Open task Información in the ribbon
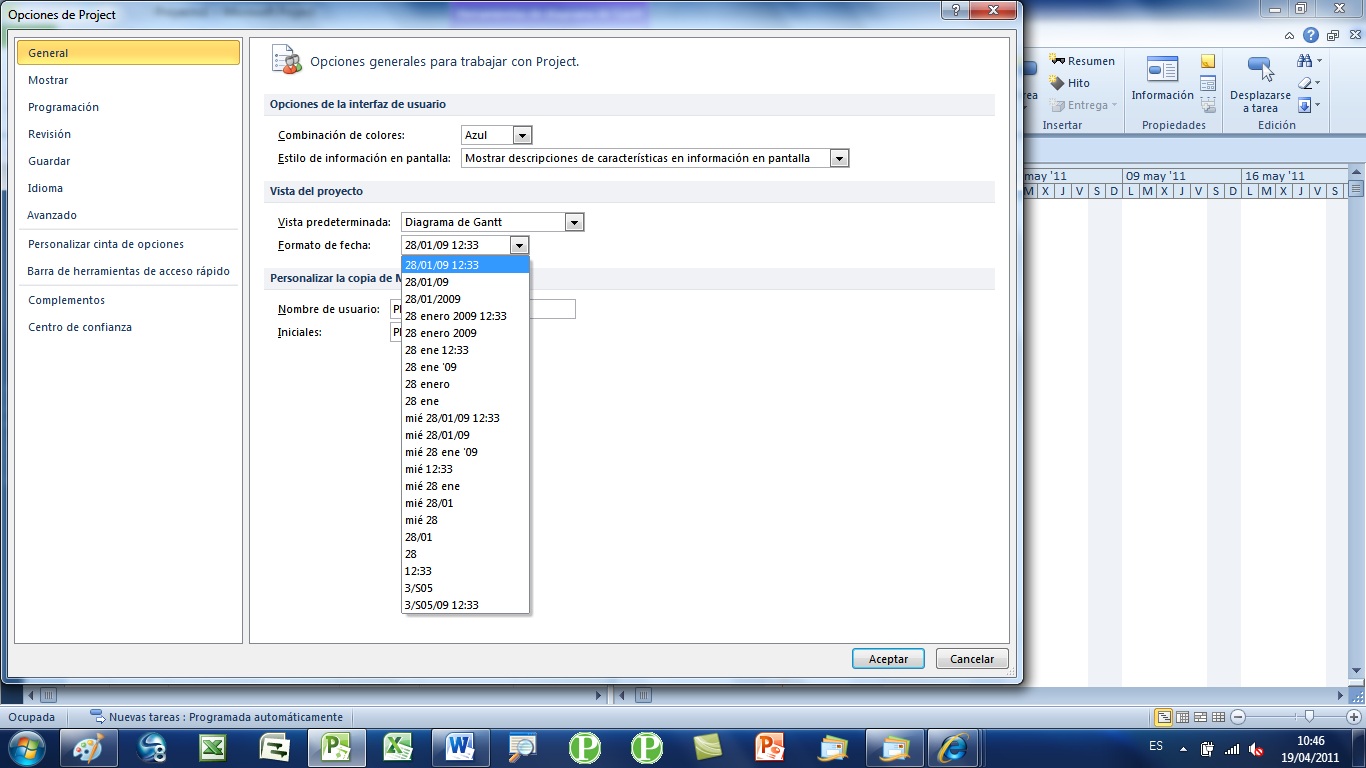The image size is (1366, 768). (1162, 80)
